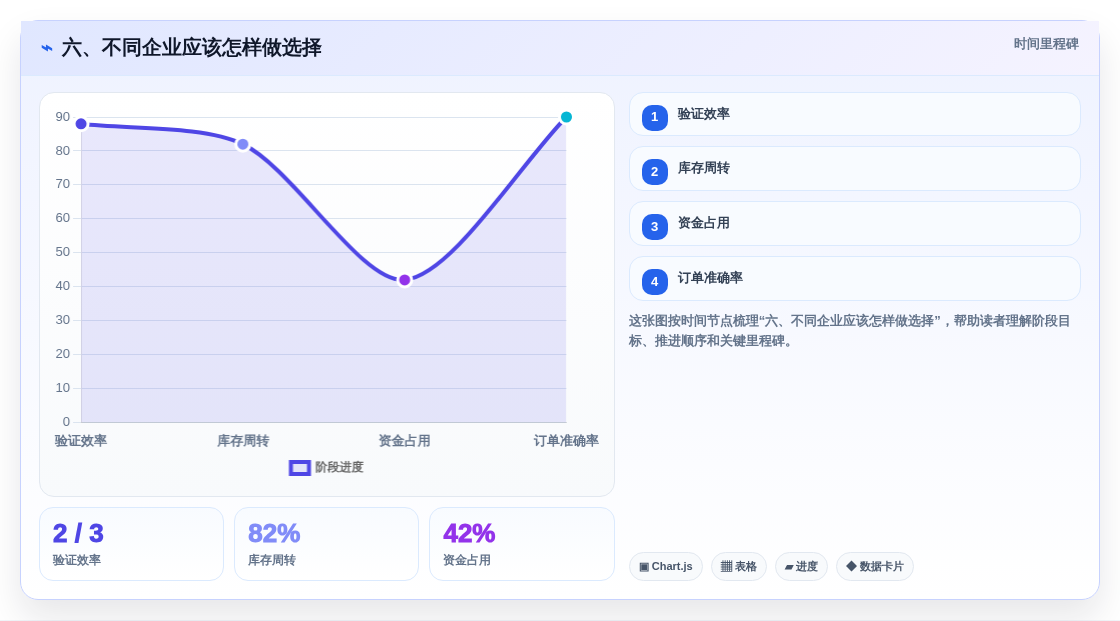Click the 订单准确率 x-axis label
The image size is (1120, 621).
click(566, 441)
